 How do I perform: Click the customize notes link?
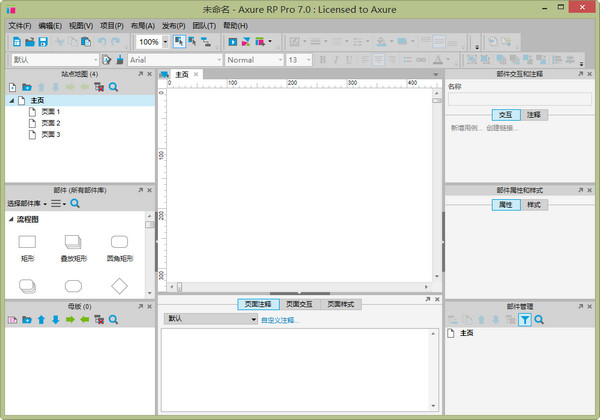(279, 320)
